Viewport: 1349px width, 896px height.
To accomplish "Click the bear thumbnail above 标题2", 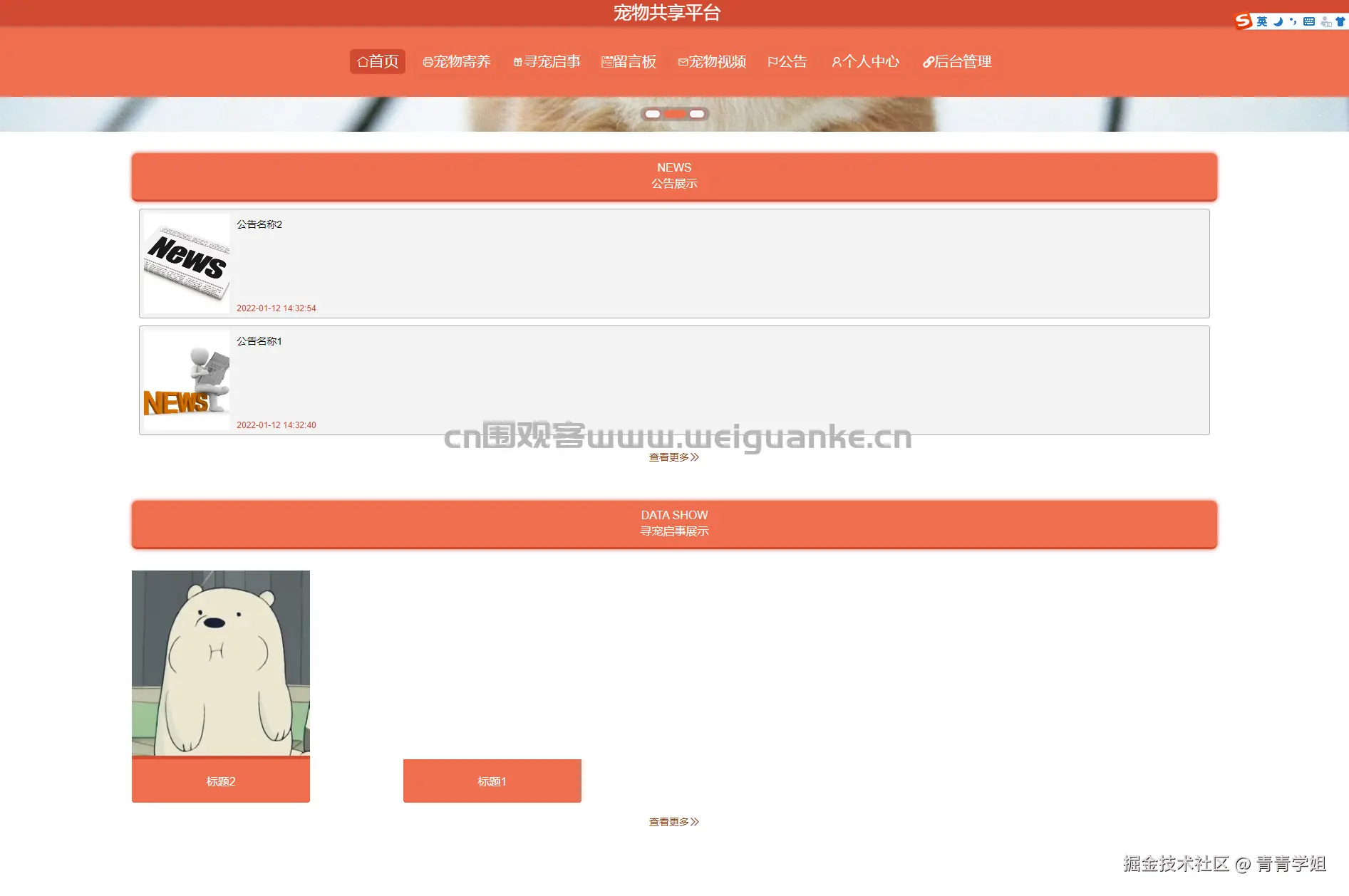I will click(x=220, y=663).
